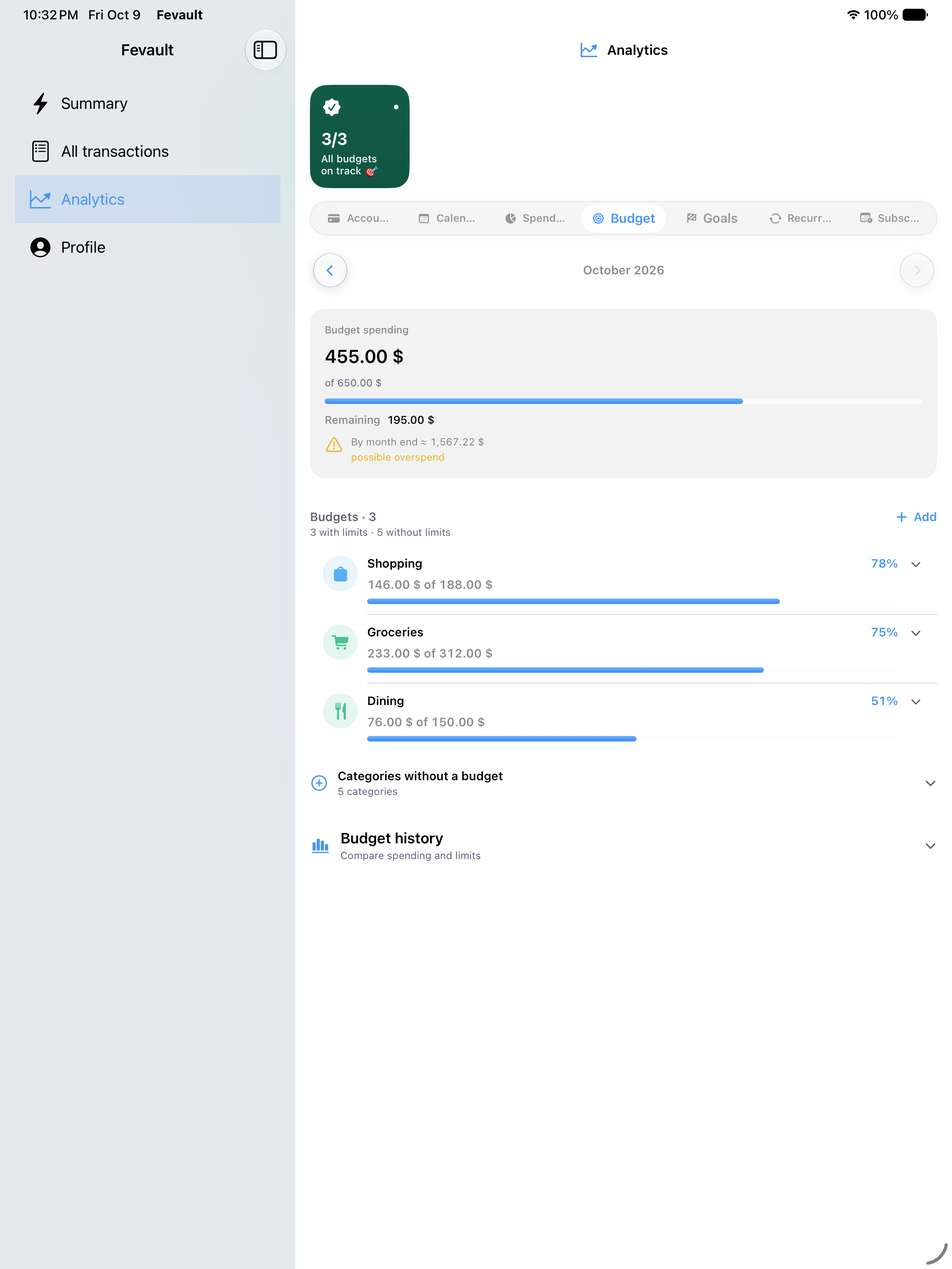Switch to the Spending tab
This screenshot has width=952, height=1269.
click(x=535, y=218)
